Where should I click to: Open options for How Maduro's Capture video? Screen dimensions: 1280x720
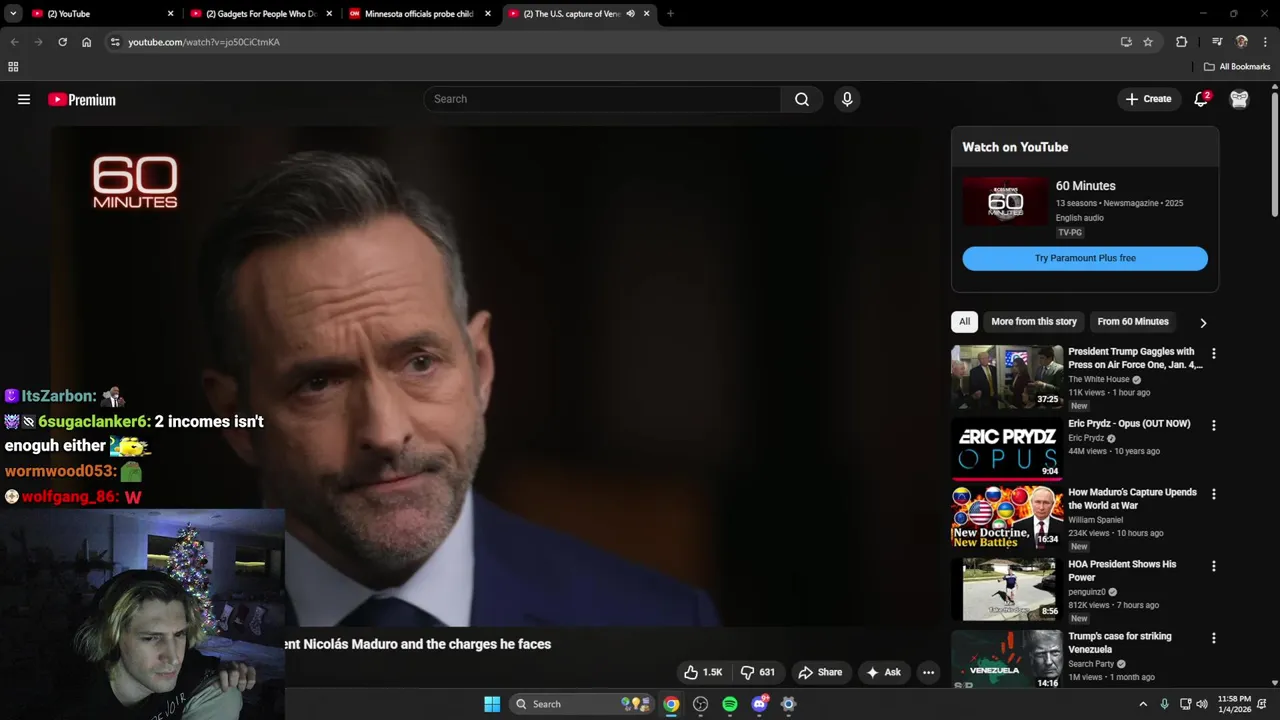pyautogui.click(x=1214, y=494)
